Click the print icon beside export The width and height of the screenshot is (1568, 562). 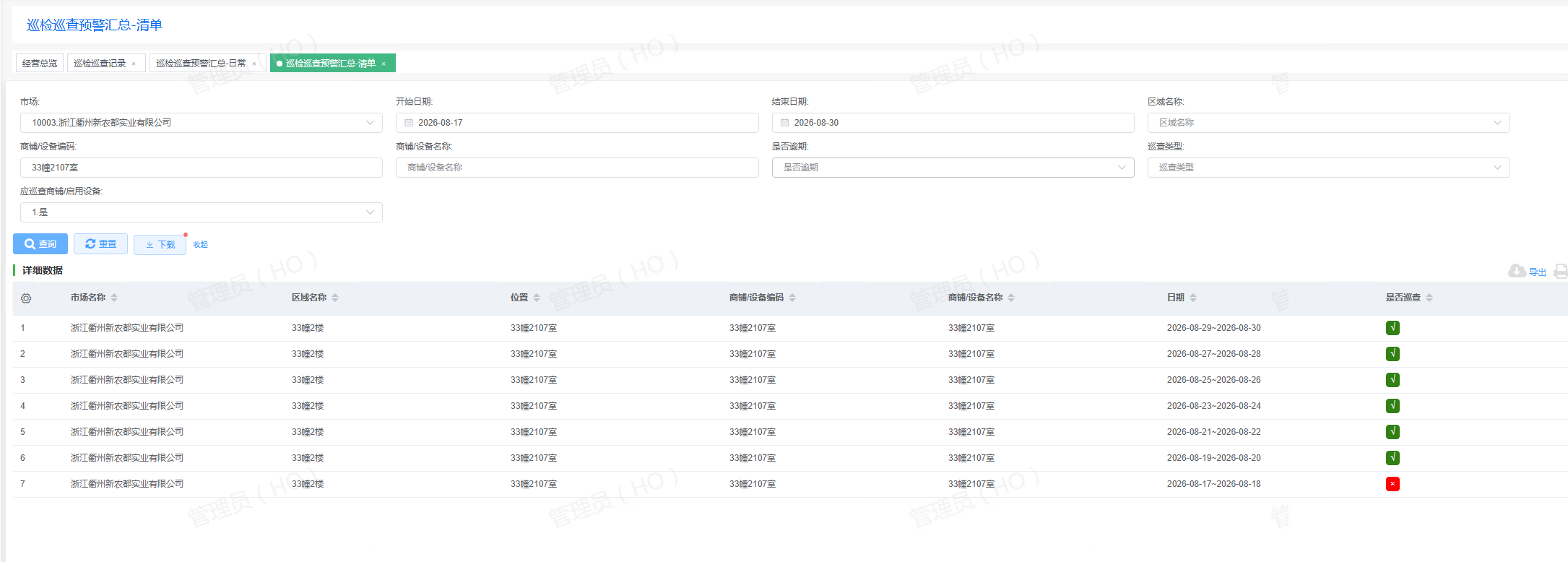click(1561, 271)
